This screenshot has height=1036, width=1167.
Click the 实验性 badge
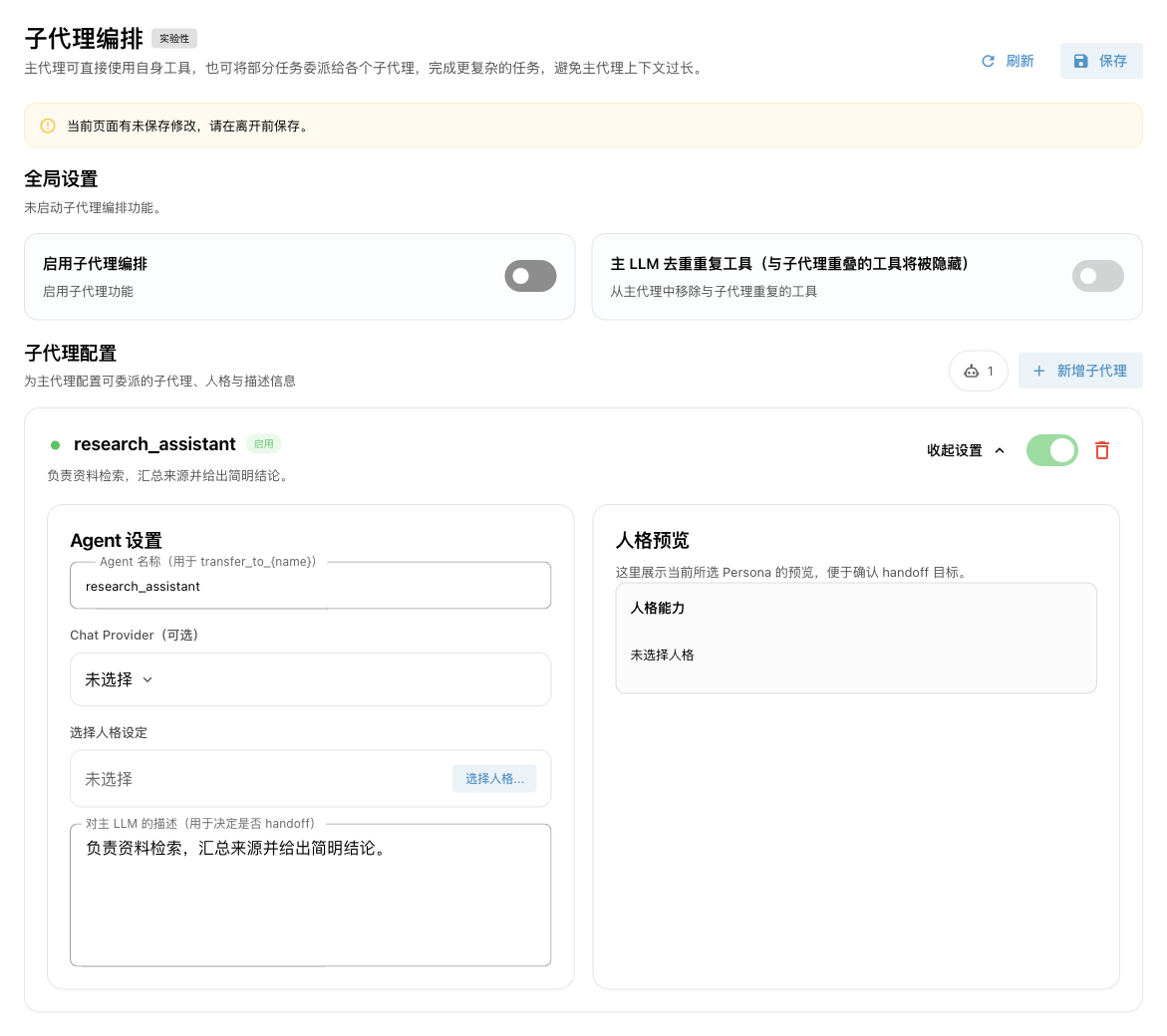(174, 38)
